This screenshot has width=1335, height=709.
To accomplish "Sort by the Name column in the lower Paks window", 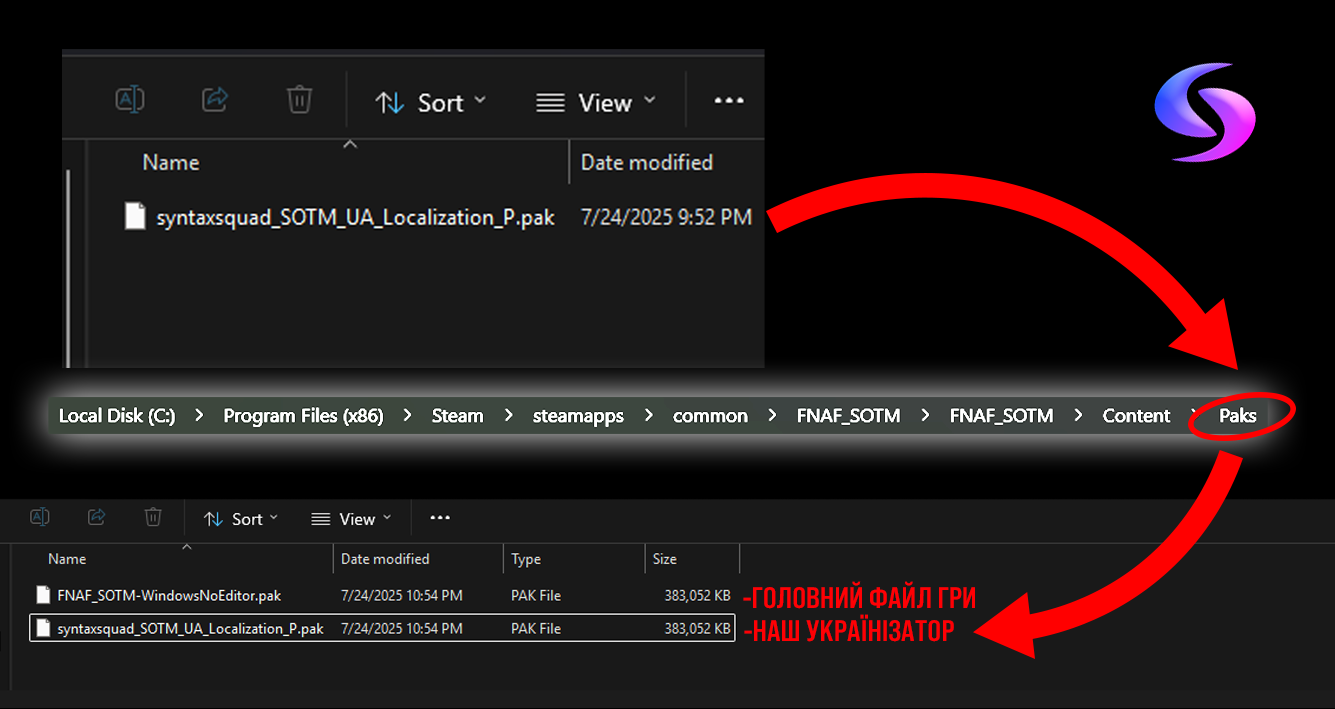I will [67, 559].
